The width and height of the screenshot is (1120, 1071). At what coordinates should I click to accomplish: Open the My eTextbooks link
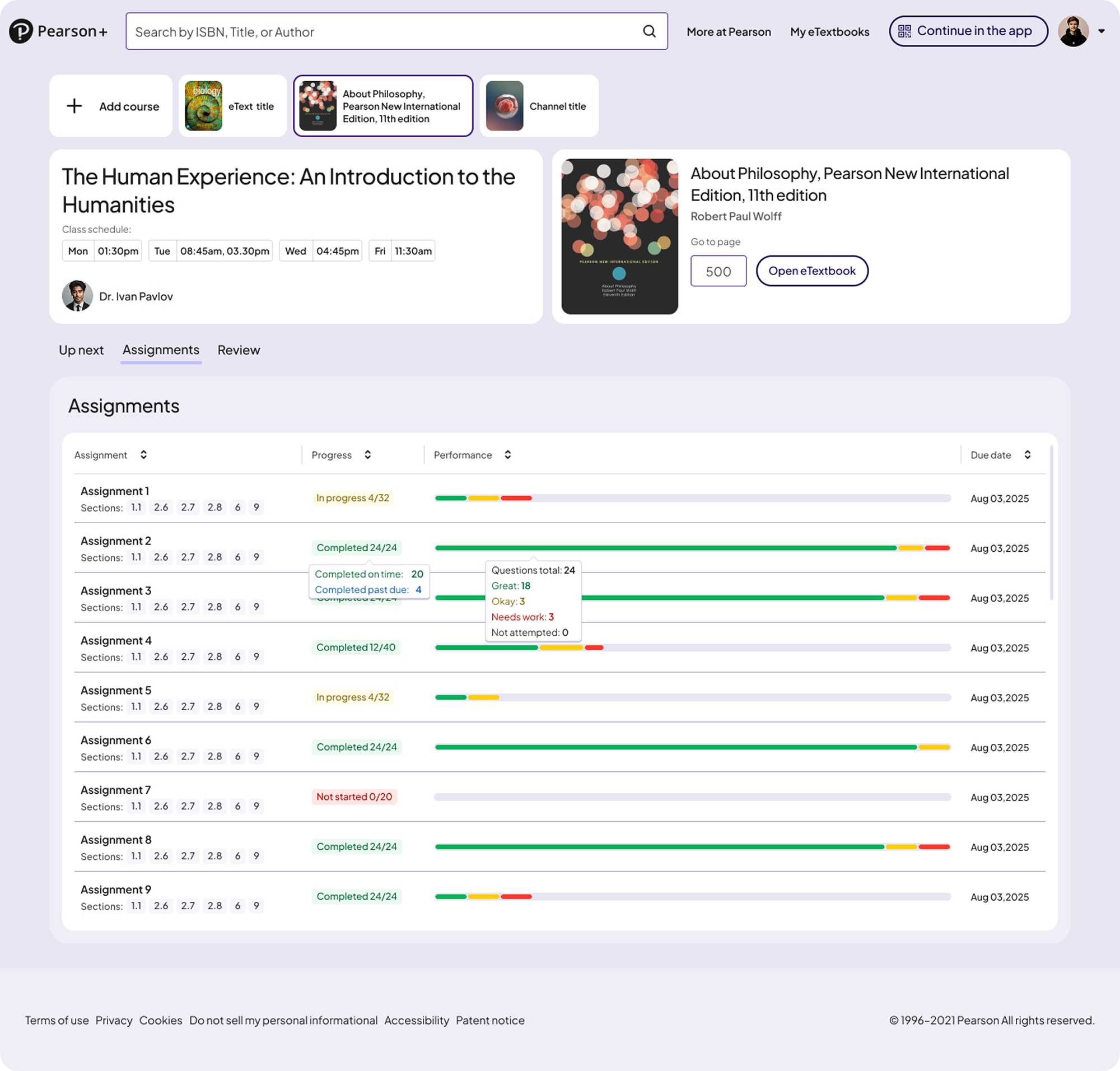[x=829, y=32]
